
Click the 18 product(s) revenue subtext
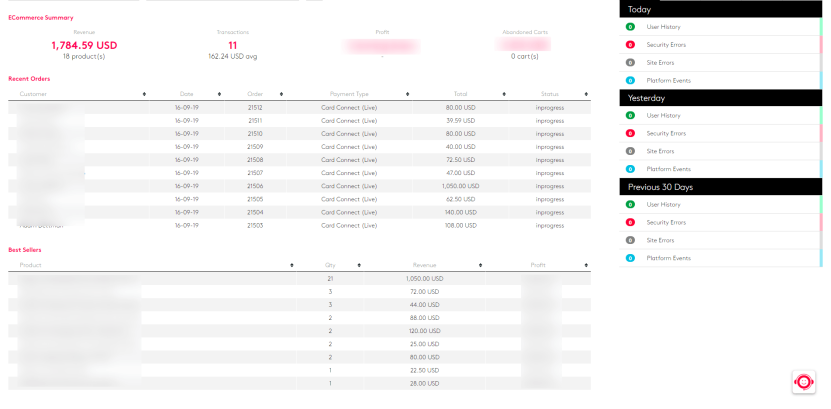(x=84, y=56)
